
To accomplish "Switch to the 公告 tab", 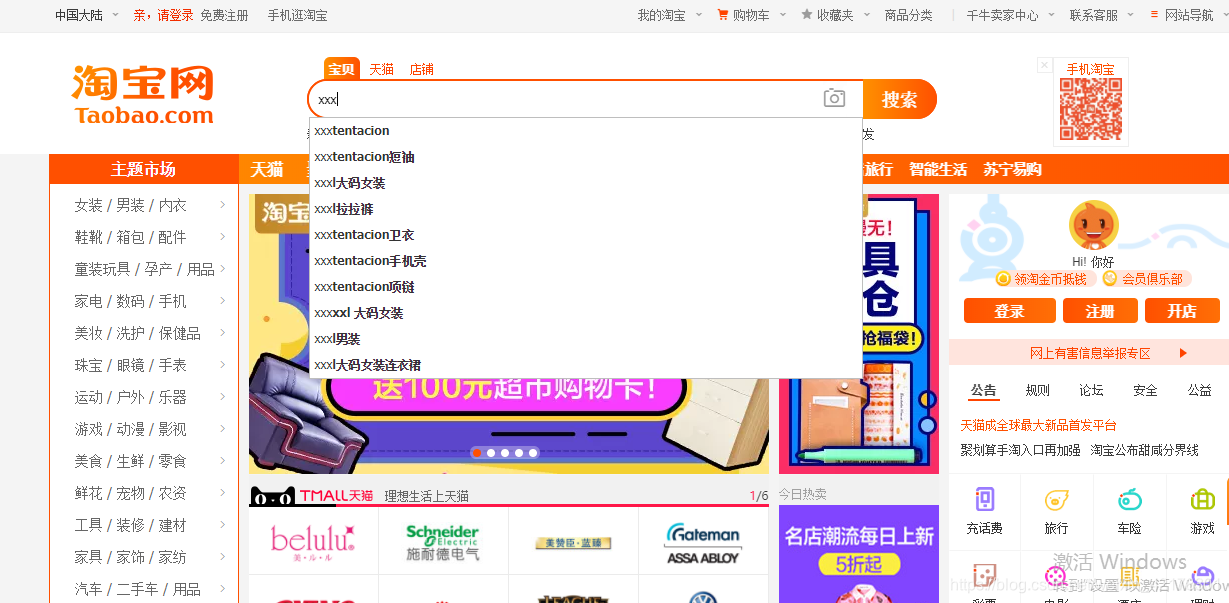I will pyautogui.click(x=983, y=390).
